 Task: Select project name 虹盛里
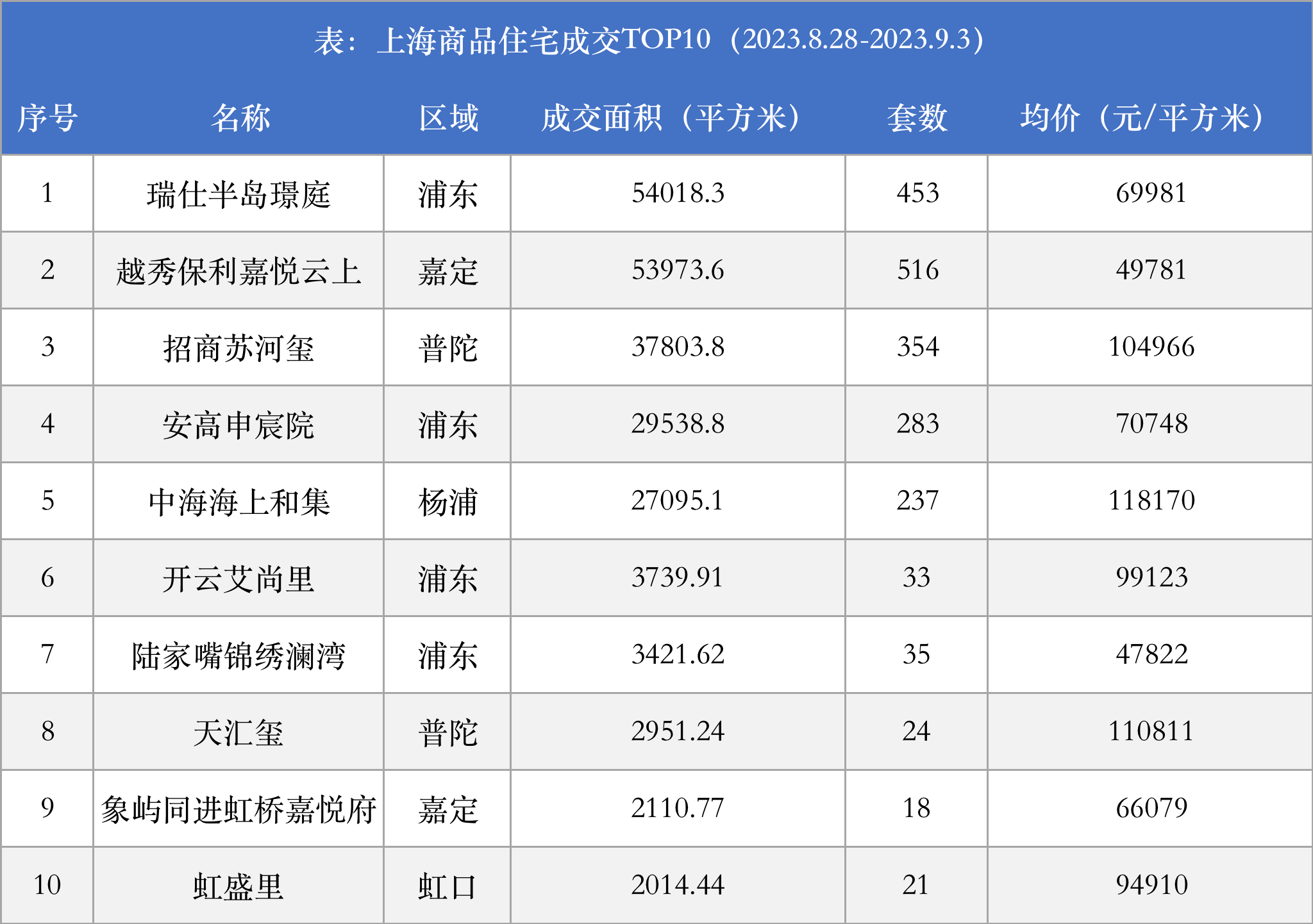[x=238, y=886]
